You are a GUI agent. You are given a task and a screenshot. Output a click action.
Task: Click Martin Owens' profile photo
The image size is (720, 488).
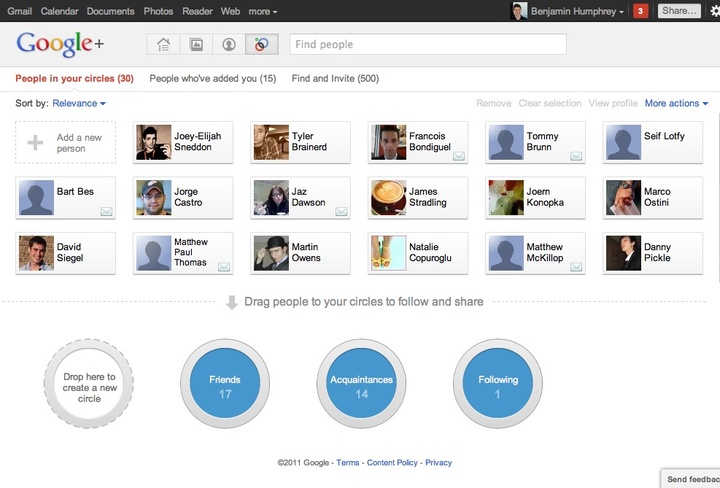point(271,253)
